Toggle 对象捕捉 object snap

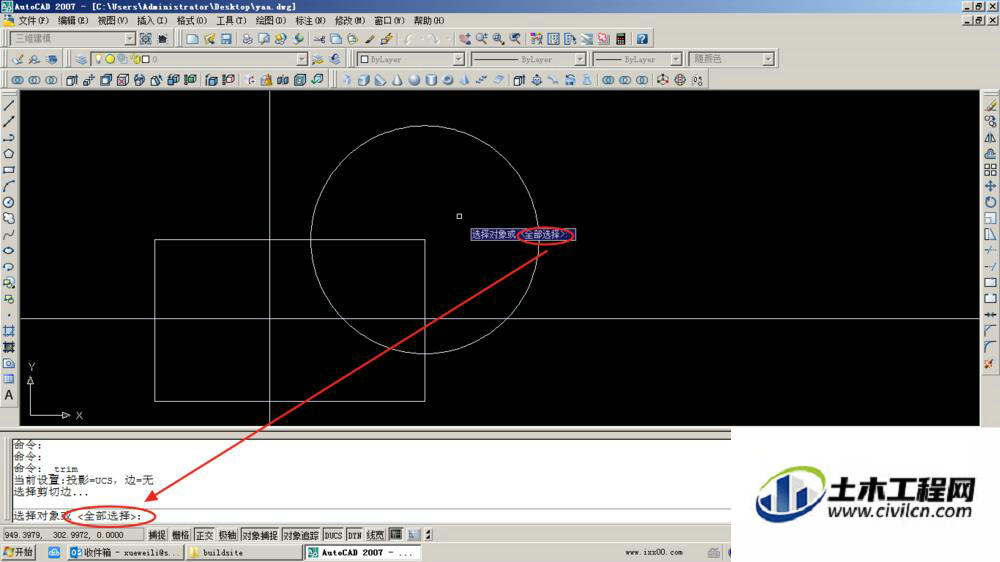[x=260, y=535]
